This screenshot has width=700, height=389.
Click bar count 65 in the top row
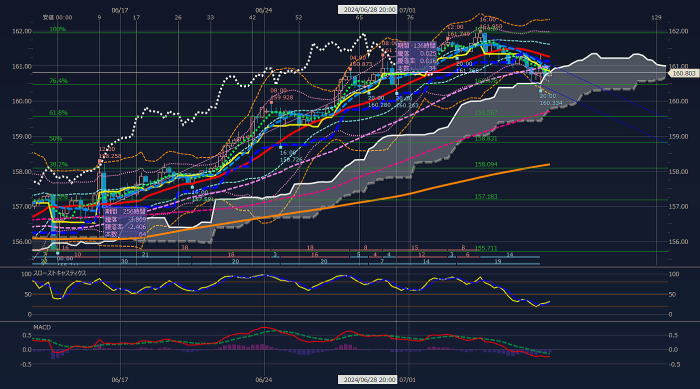click(x=359, y=17)
